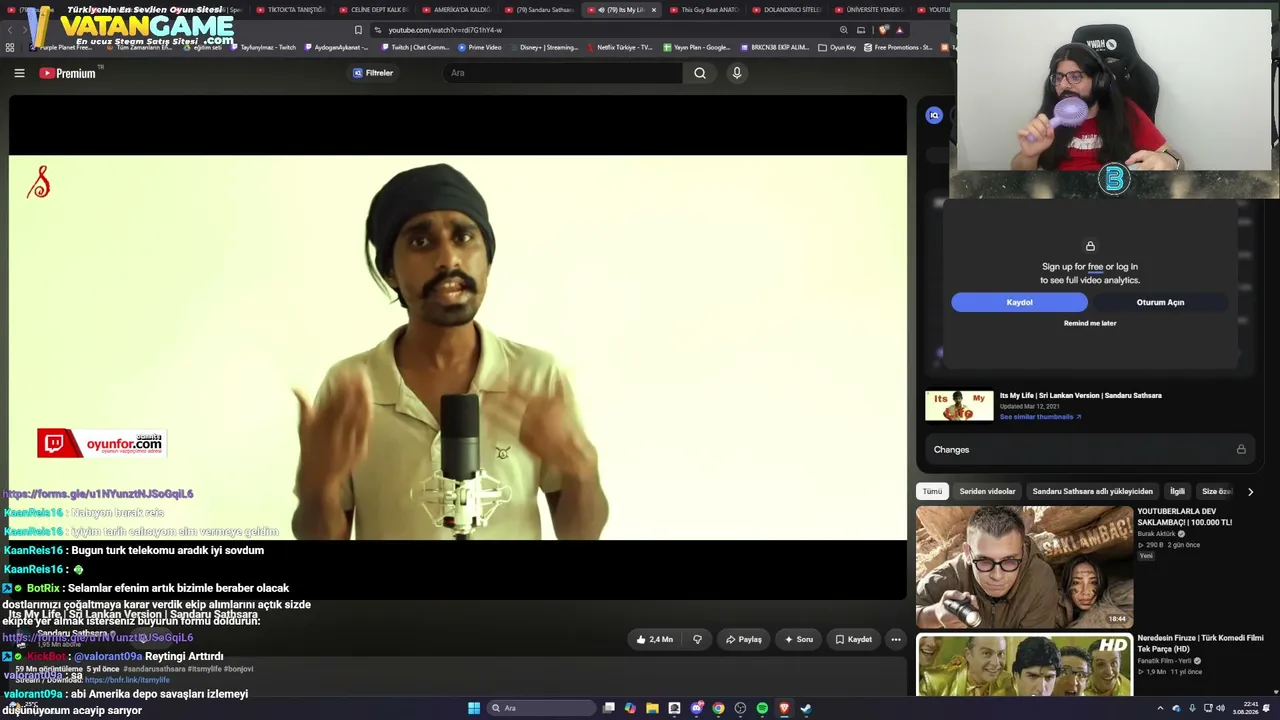The image size is (1280, 720).
Task: Switch to the DOLANDIRICI SİTELER browser tab
Action: coord(787,10)
